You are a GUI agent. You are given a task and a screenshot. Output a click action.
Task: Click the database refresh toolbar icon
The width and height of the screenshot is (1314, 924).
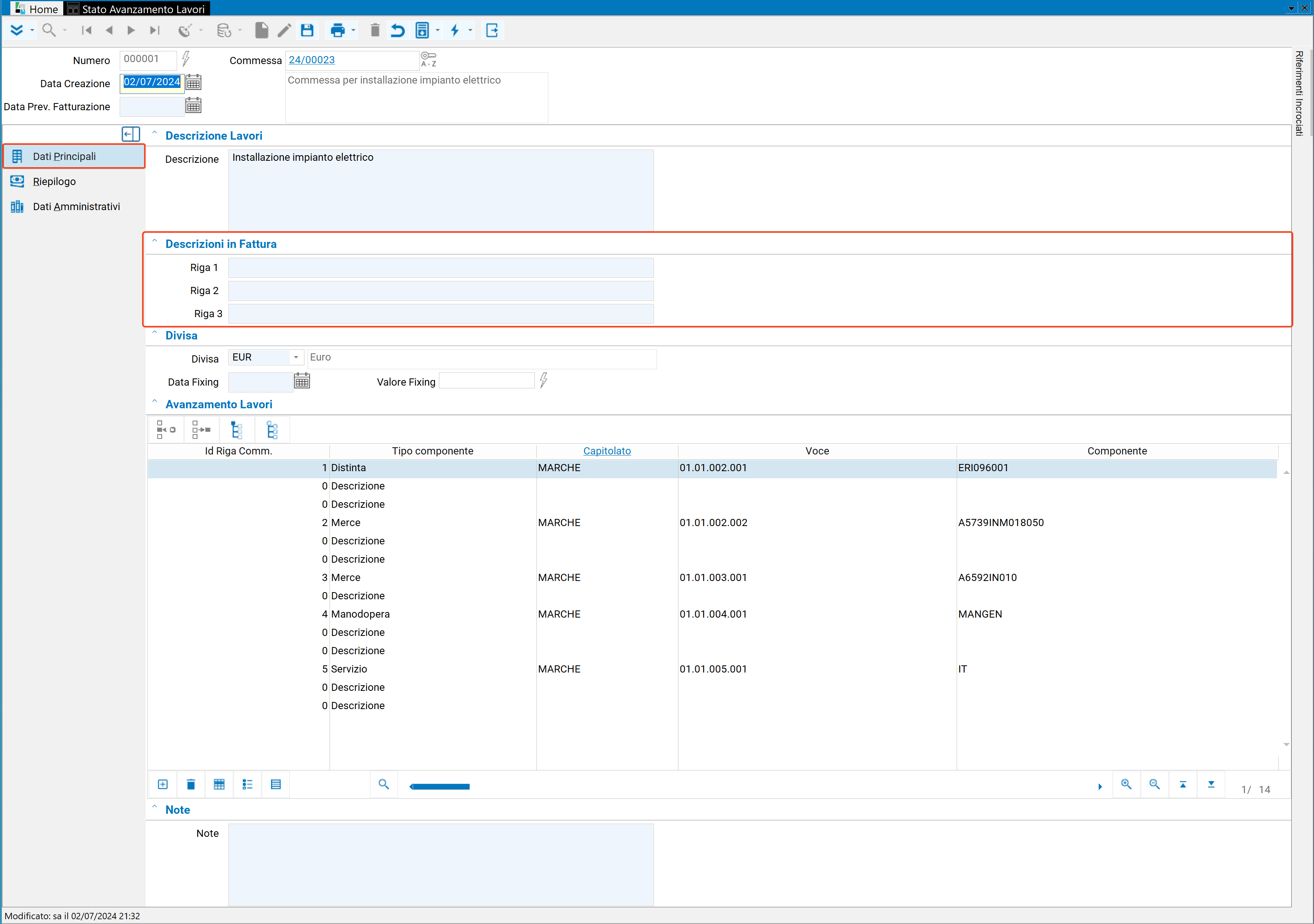(x=224, y=30)
